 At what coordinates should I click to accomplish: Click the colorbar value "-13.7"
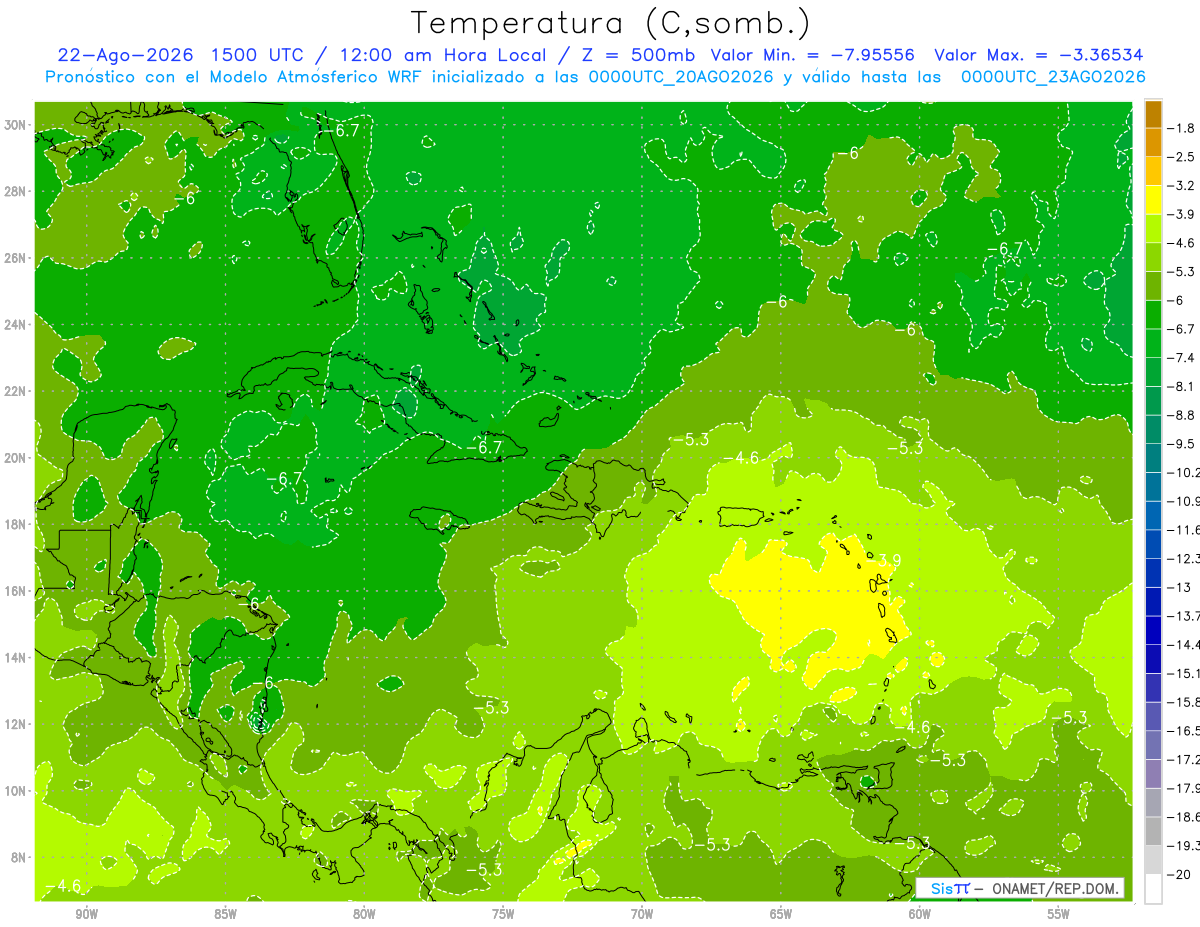tap(1184, 615)
